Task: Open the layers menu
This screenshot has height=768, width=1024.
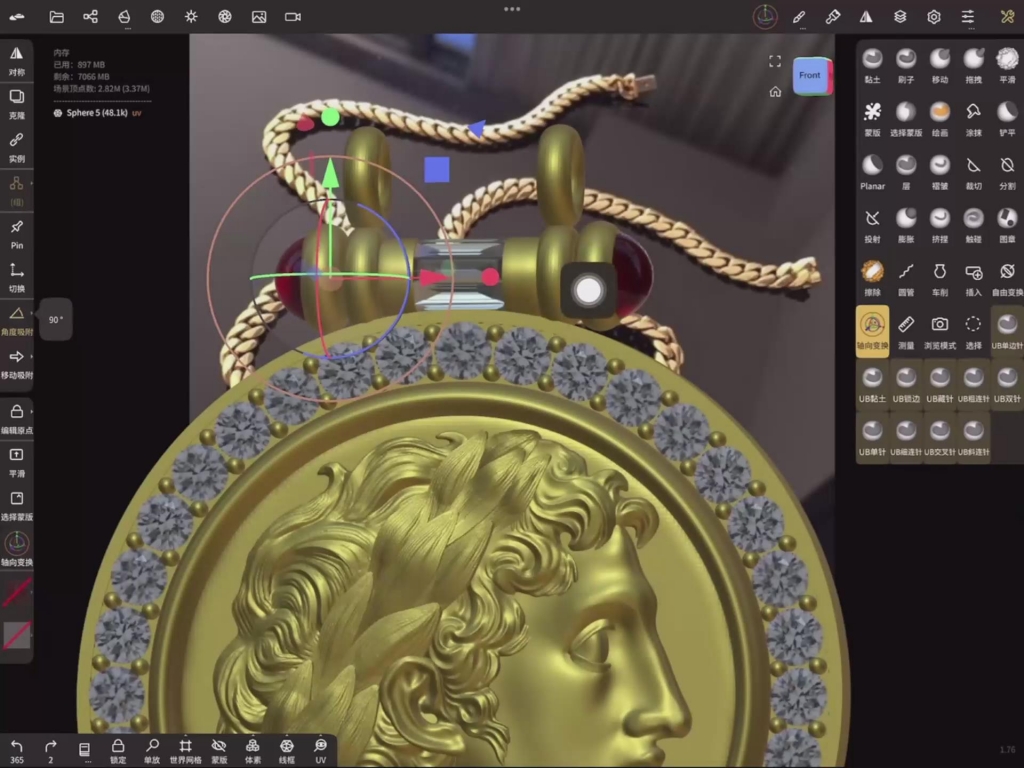Action: [x=900, y=17]
